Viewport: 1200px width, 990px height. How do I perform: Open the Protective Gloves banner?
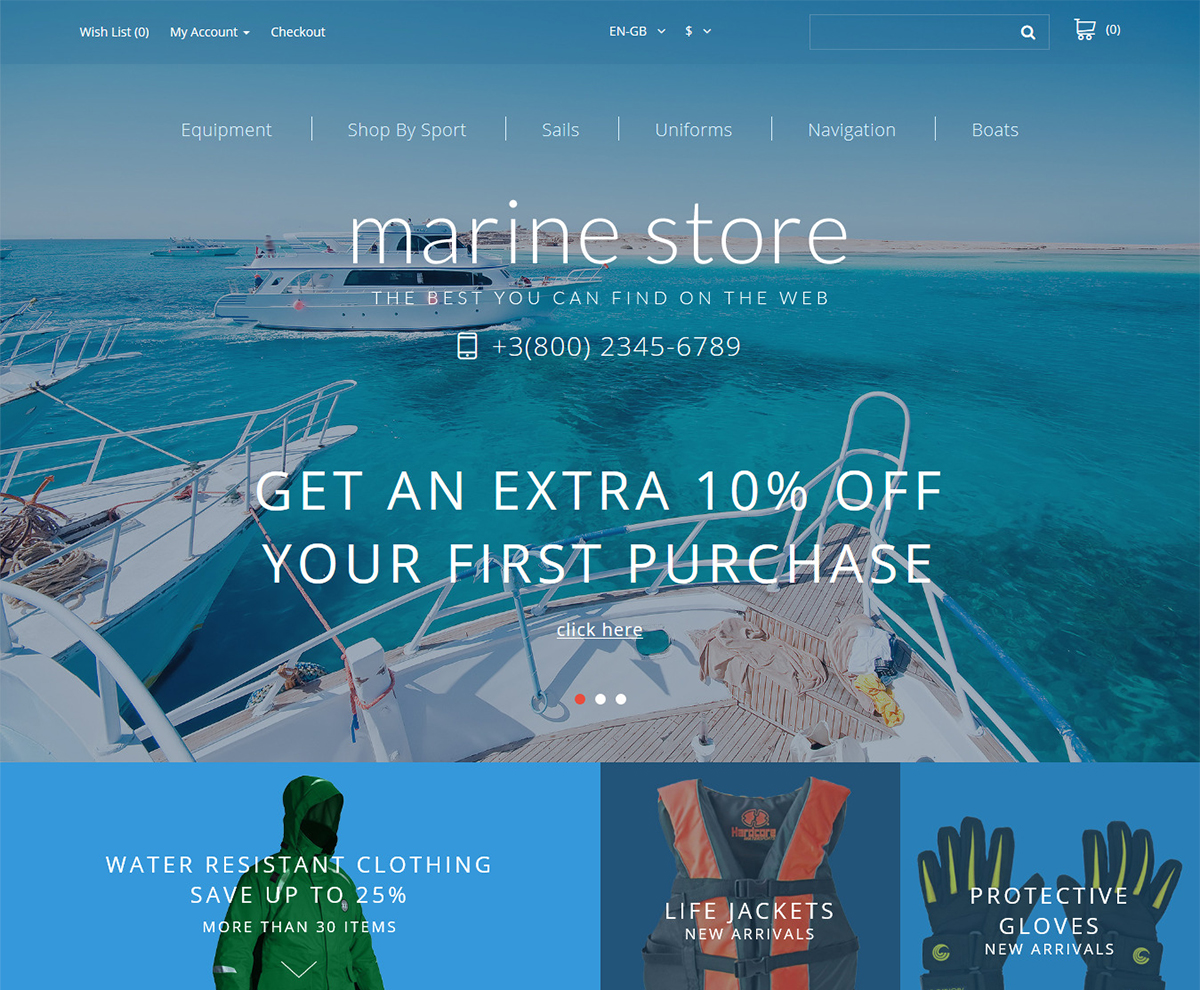tap(1050, 876)
